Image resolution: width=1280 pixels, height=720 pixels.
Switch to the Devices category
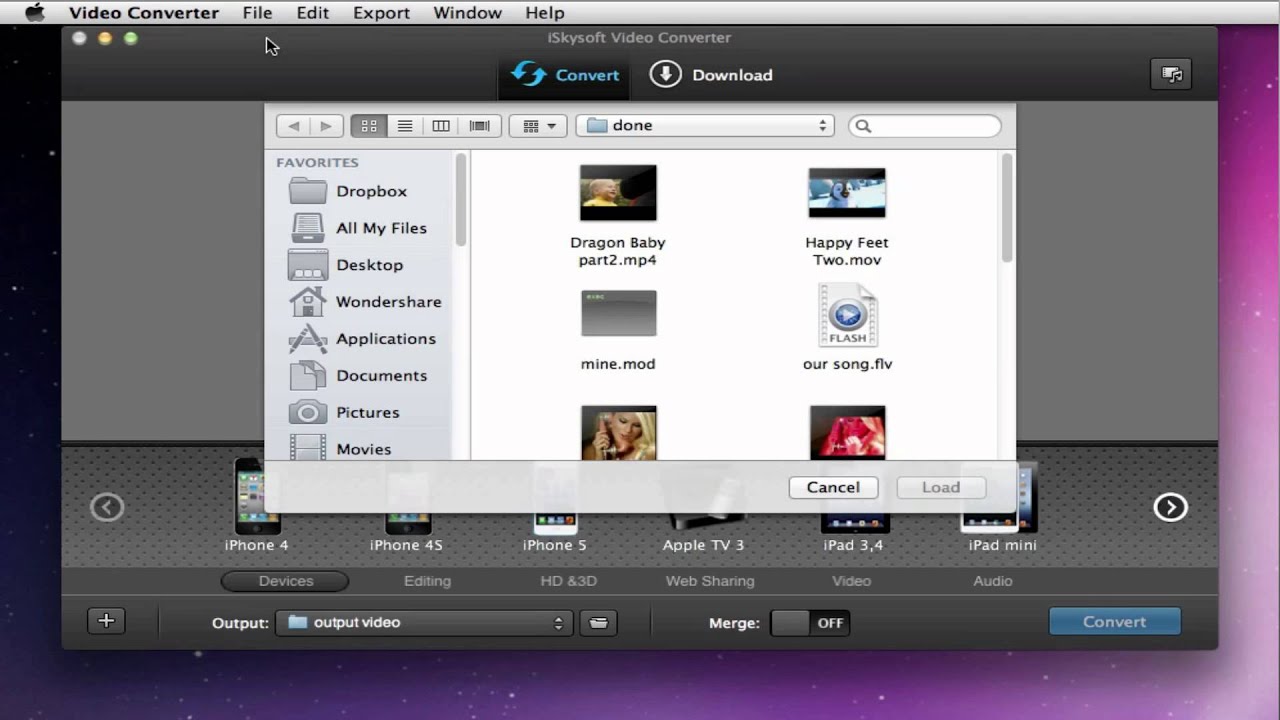[286, 581]
